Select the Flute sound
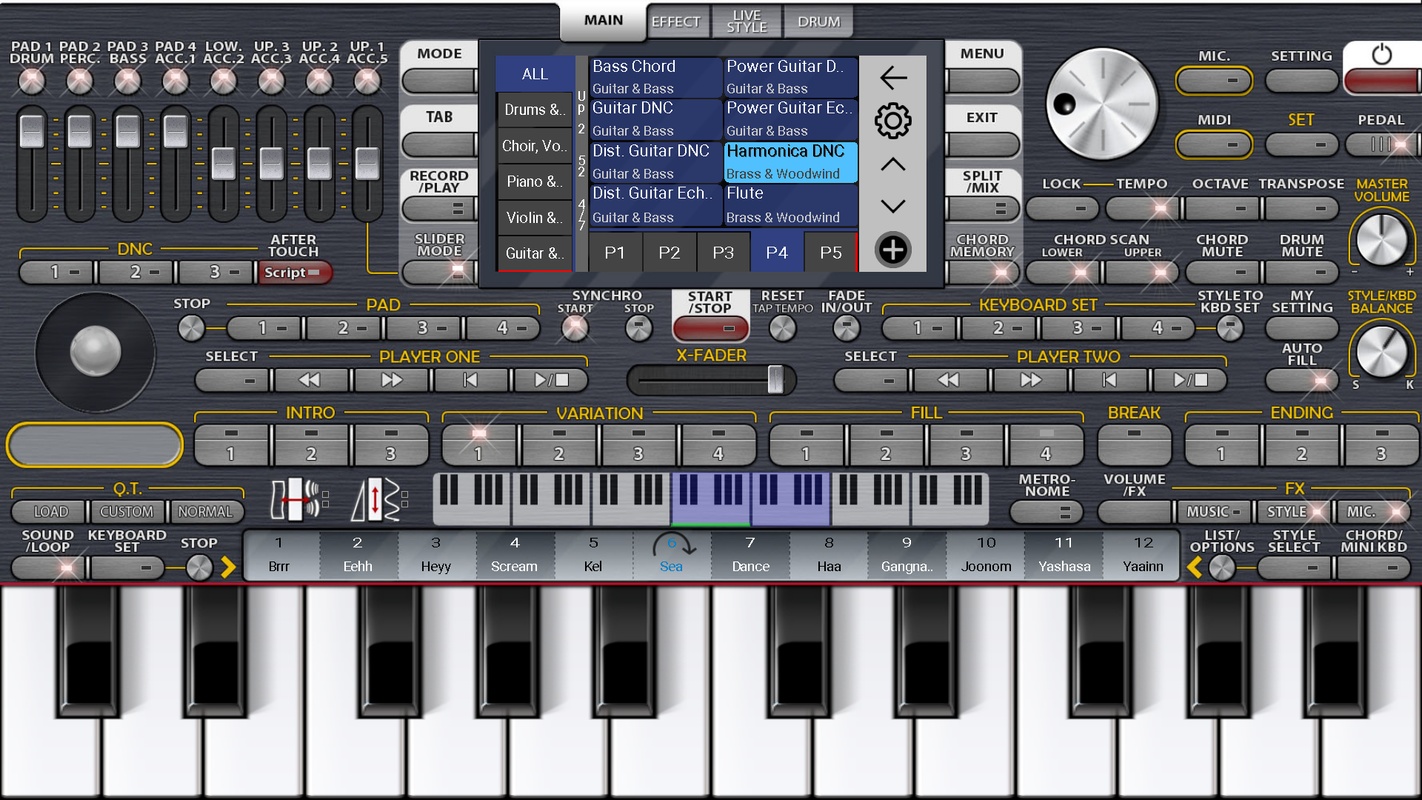Screen dimensions: 1422x800 791,204
